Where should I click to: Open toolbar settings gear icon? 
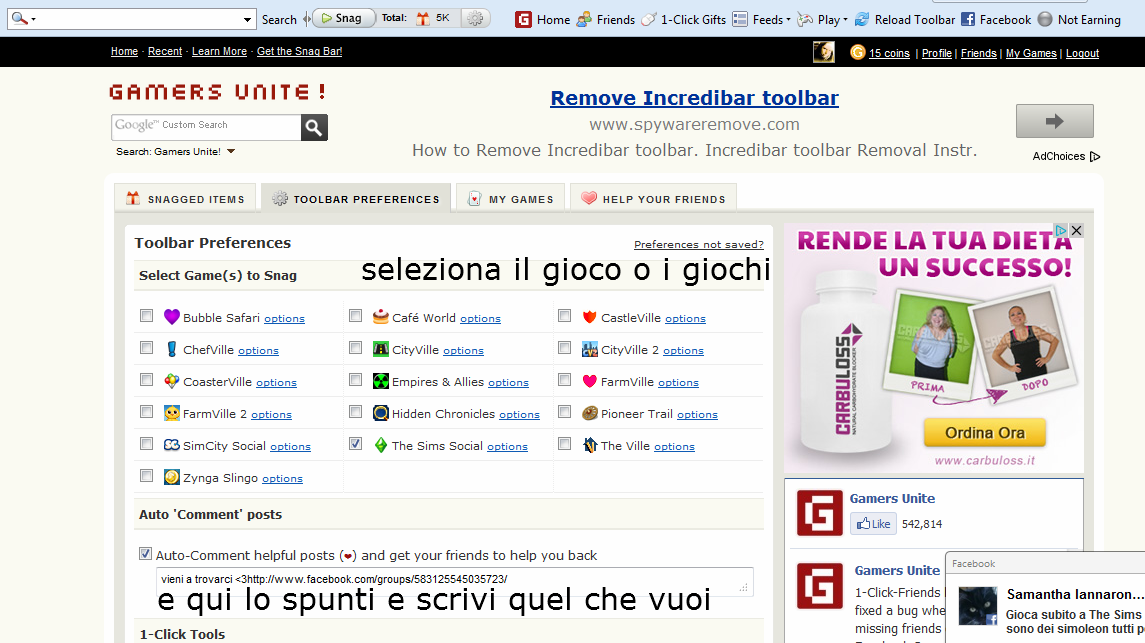pyautogui.click(x=475, y=19)
